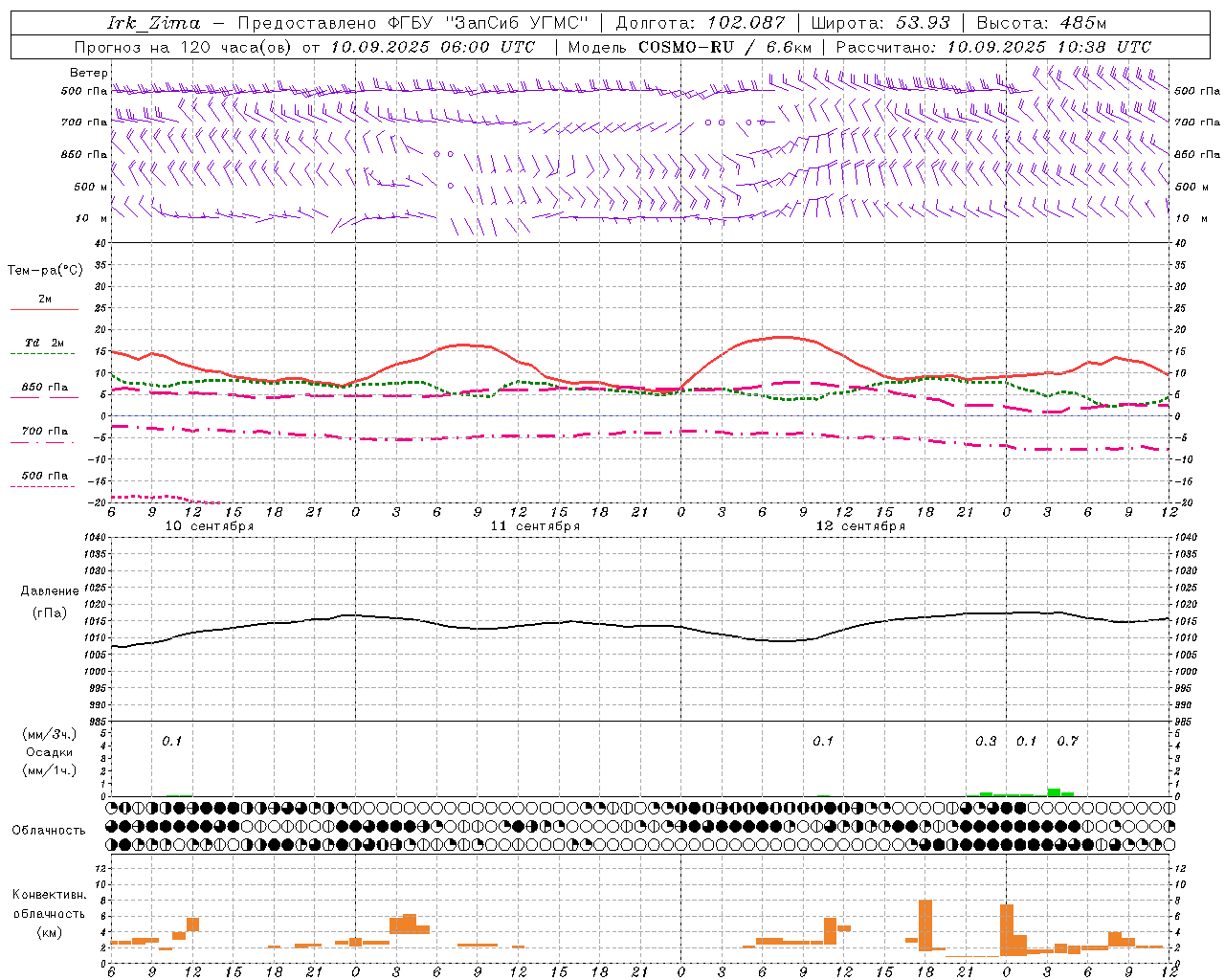Viewport: 1225px width, 980px height.
Task: Click the Долгота: 102.087 longitude value
Action: coord(700,23)
